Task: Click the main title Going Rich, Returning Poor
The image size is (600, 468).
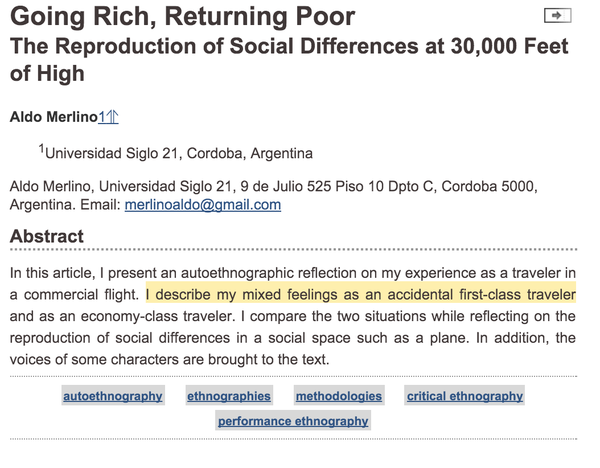Action: pyautogui.click(x=183, y=16)
